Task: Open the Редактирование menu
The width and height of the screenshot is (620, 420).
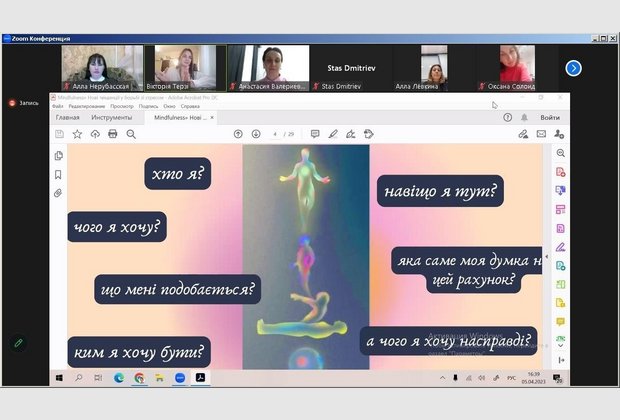Action: tap(89, 106)
